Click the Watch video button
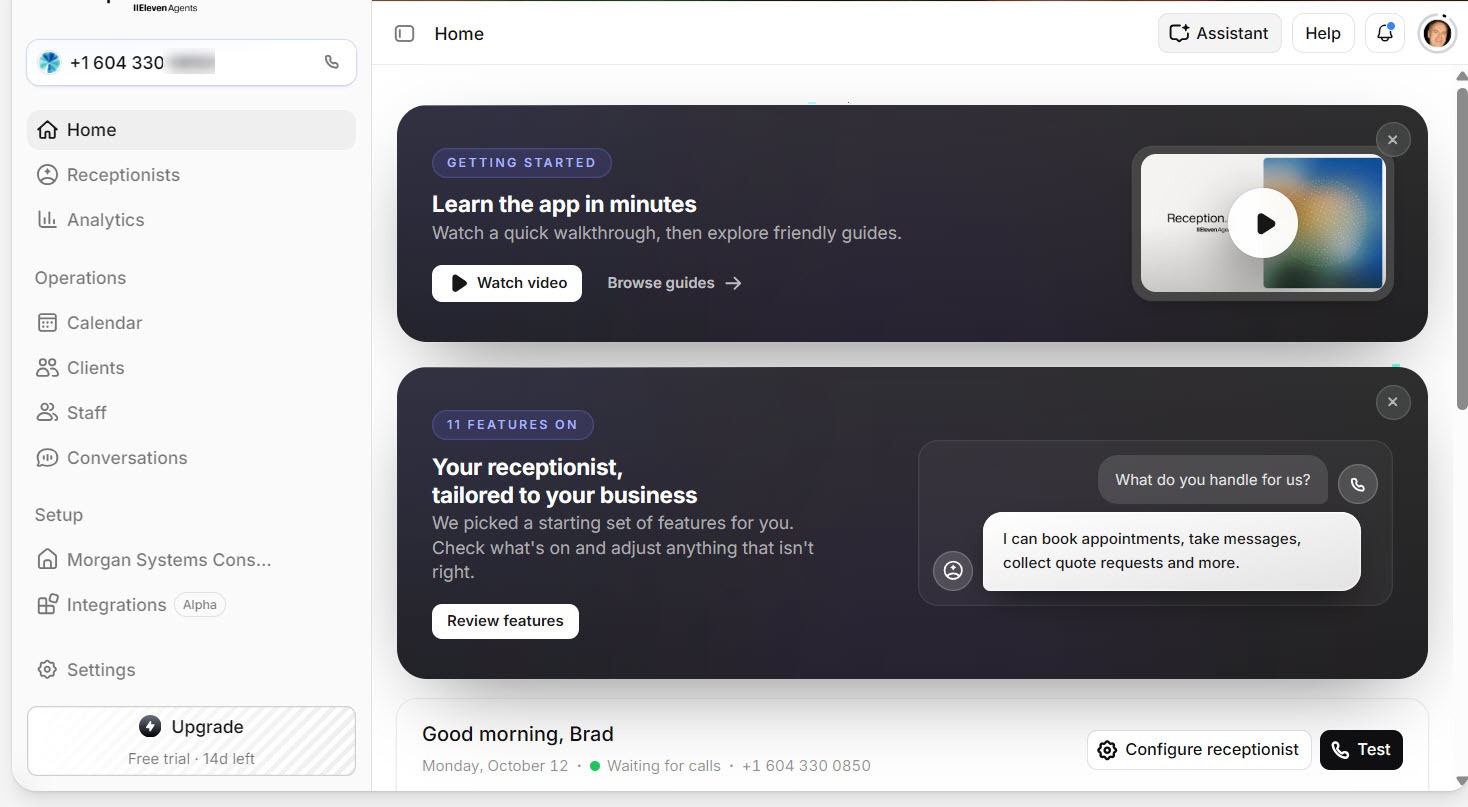This screenshot has width=1468, height=807. tap(507, 283)
